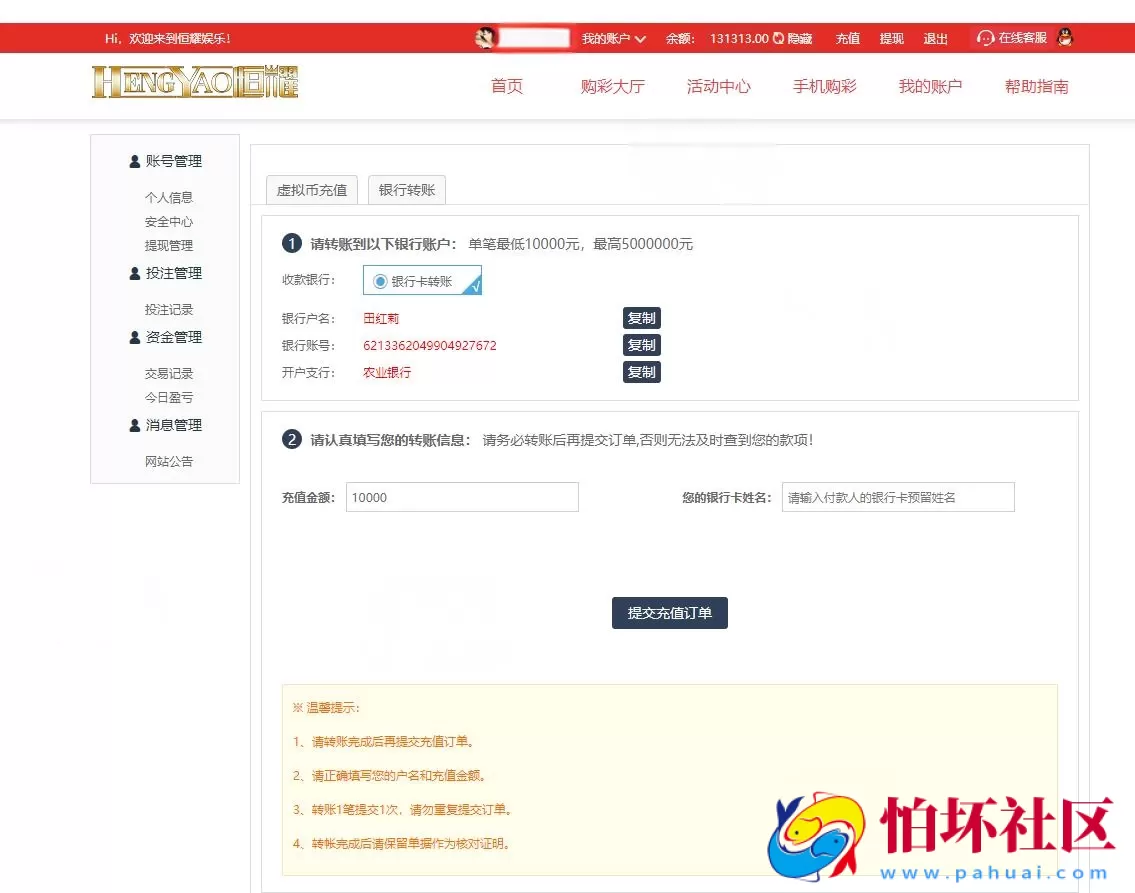
Task: Click 提交充值订单 to submit the order
Action: 669,613
